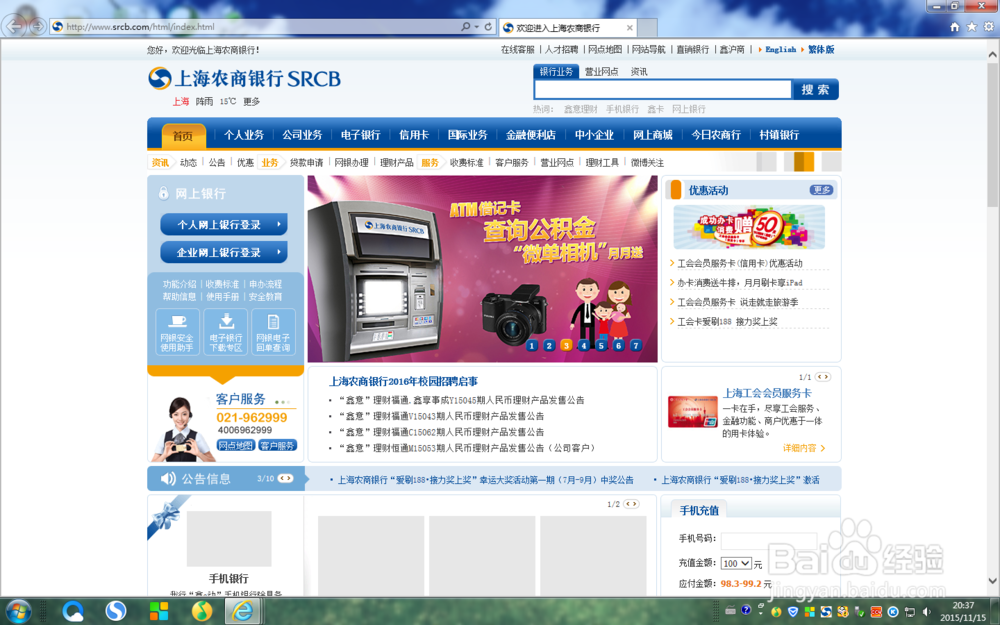Viewport: 1000px width, 625px height.
Task: Click hot search term 手机银行
Action: [622, 109]
